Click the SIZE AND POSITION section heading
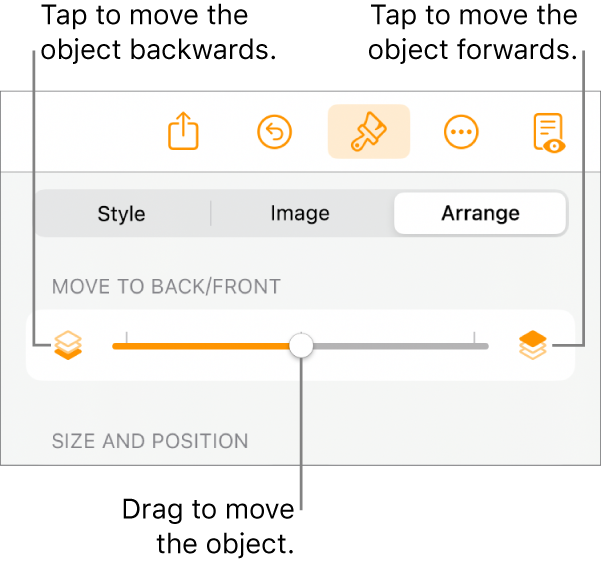The image size is (601, 566). [150, 441]
